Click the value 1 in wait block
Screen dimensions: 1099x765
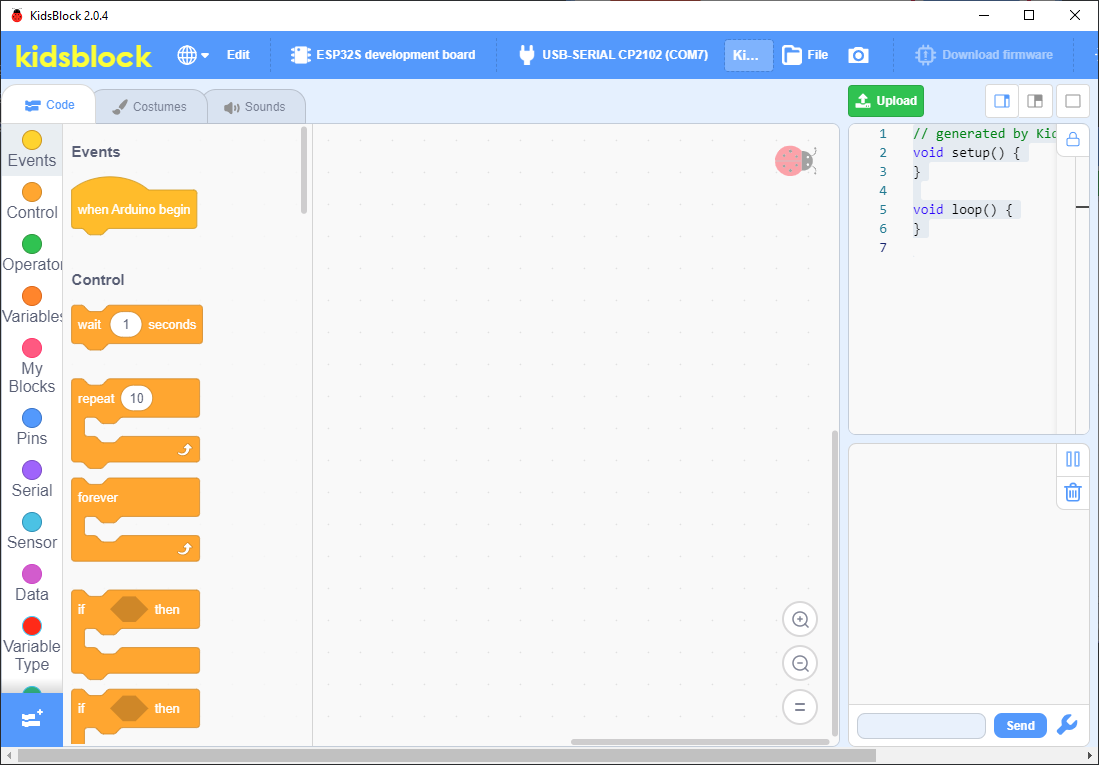pyautogui.click(x=126, y=325)
